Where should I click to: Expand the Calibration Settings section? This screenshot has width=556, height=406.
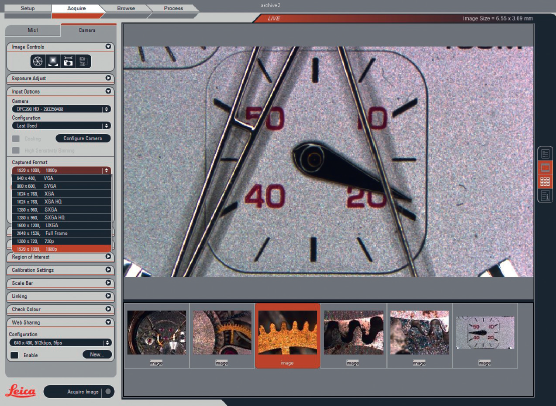coord(108,270)
